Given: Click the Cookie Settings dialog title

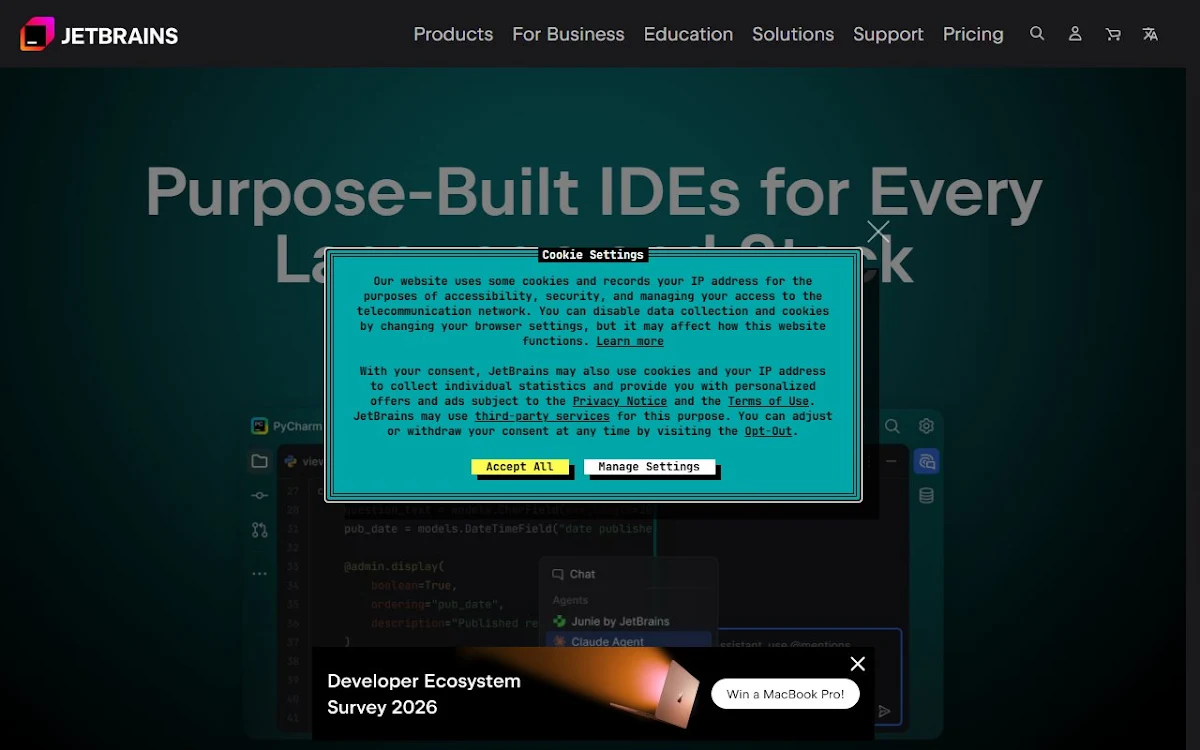Looking at the screenshot, I should [x=593, y=255].
